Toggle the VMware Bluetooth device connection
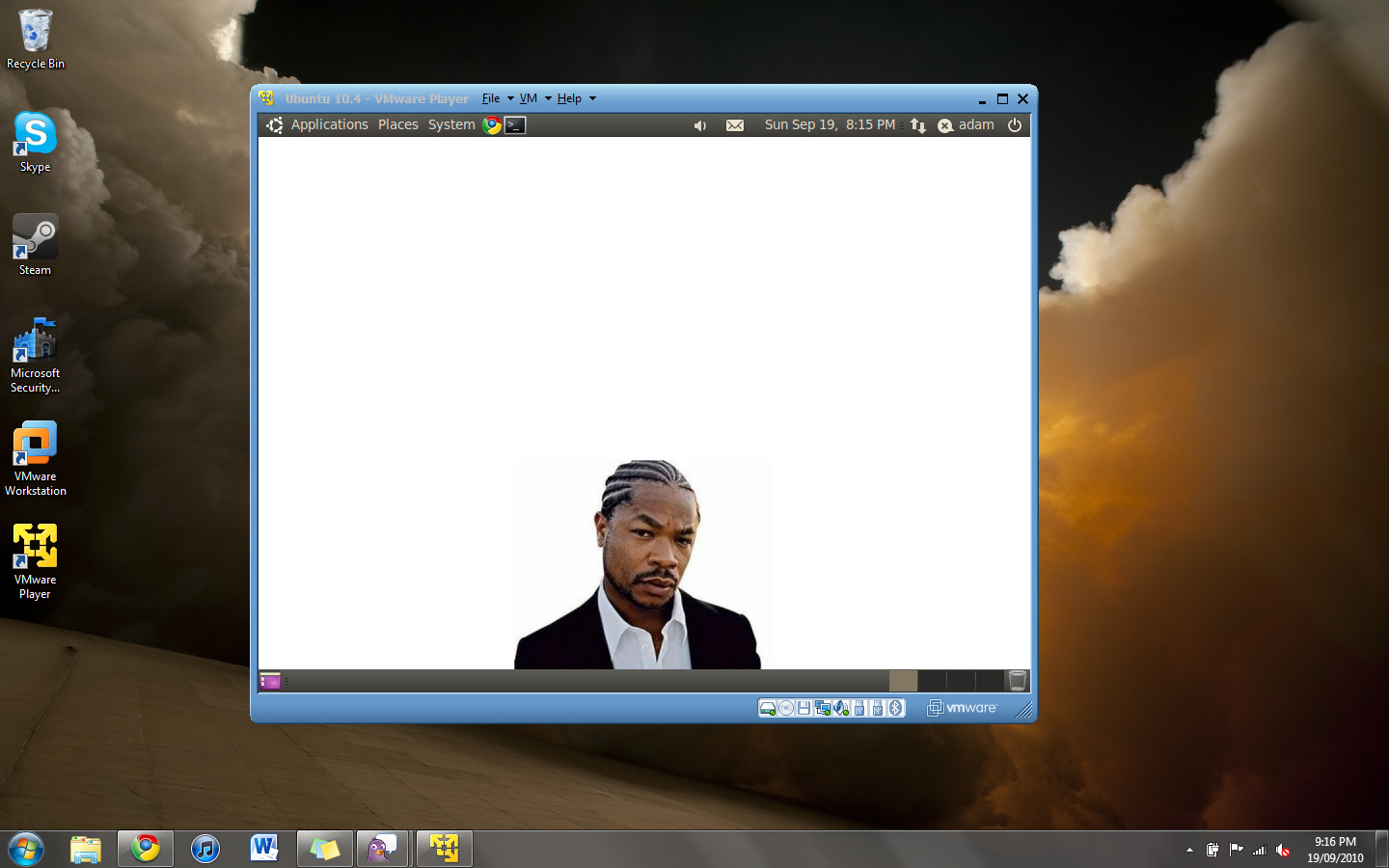1389x868 pixels. 895,709
